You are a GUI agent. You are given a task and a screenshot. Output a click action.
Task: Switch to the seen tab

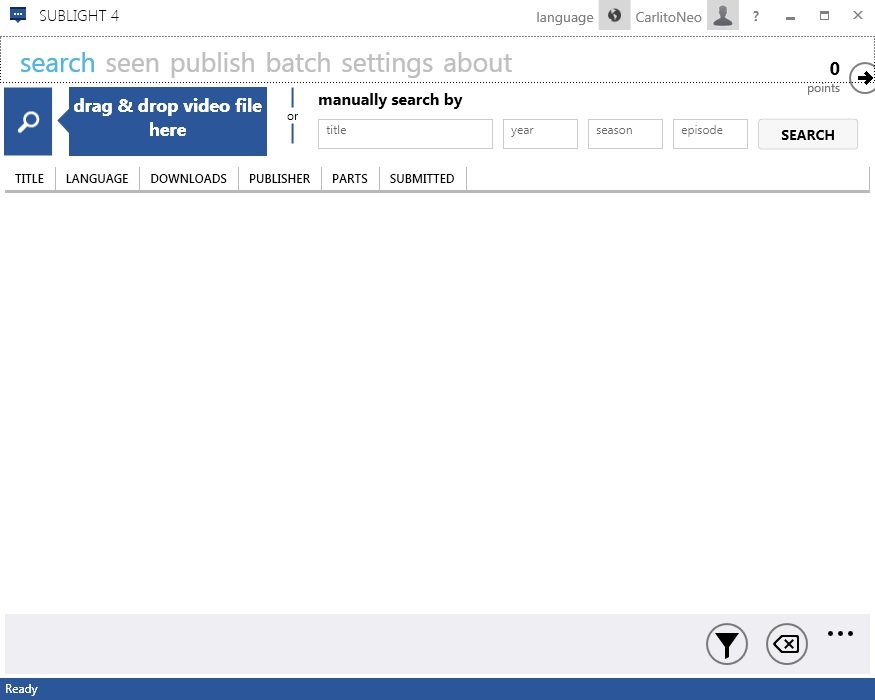(x=132, y=63)
